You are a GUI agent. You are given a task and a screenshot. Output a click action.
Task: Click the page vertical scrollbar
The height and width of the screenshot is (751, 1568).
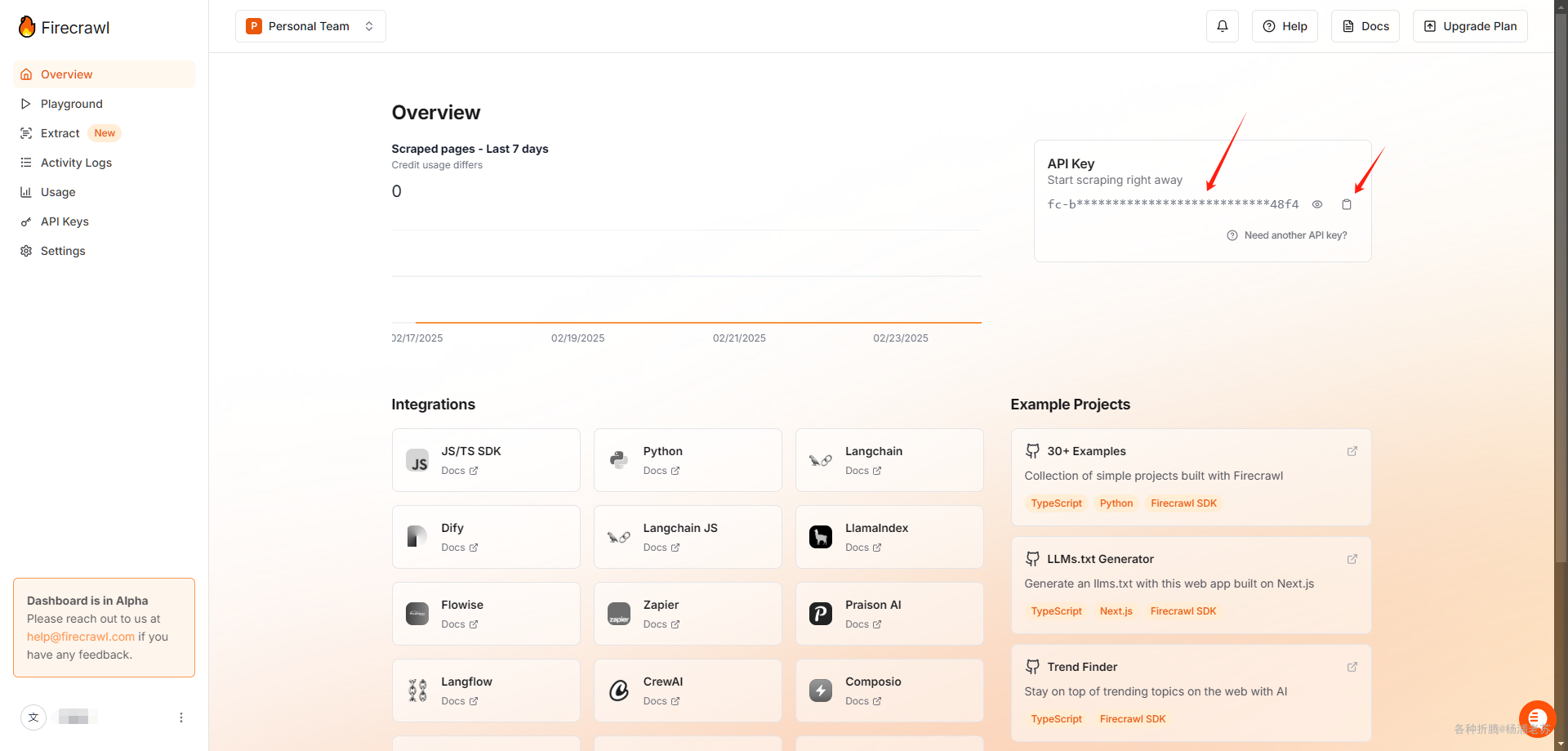(x=1561, y=286)
